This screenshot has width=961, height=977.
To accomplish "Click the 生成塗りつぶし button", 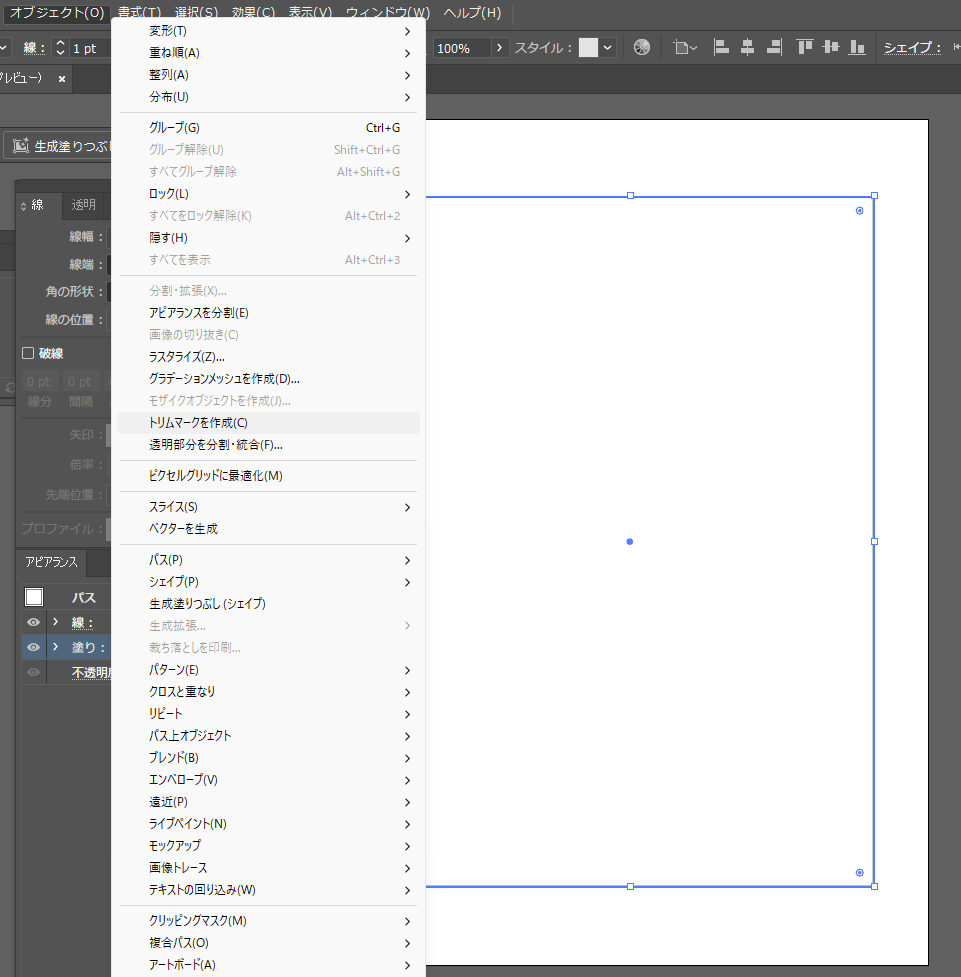I will pos(60,146).
